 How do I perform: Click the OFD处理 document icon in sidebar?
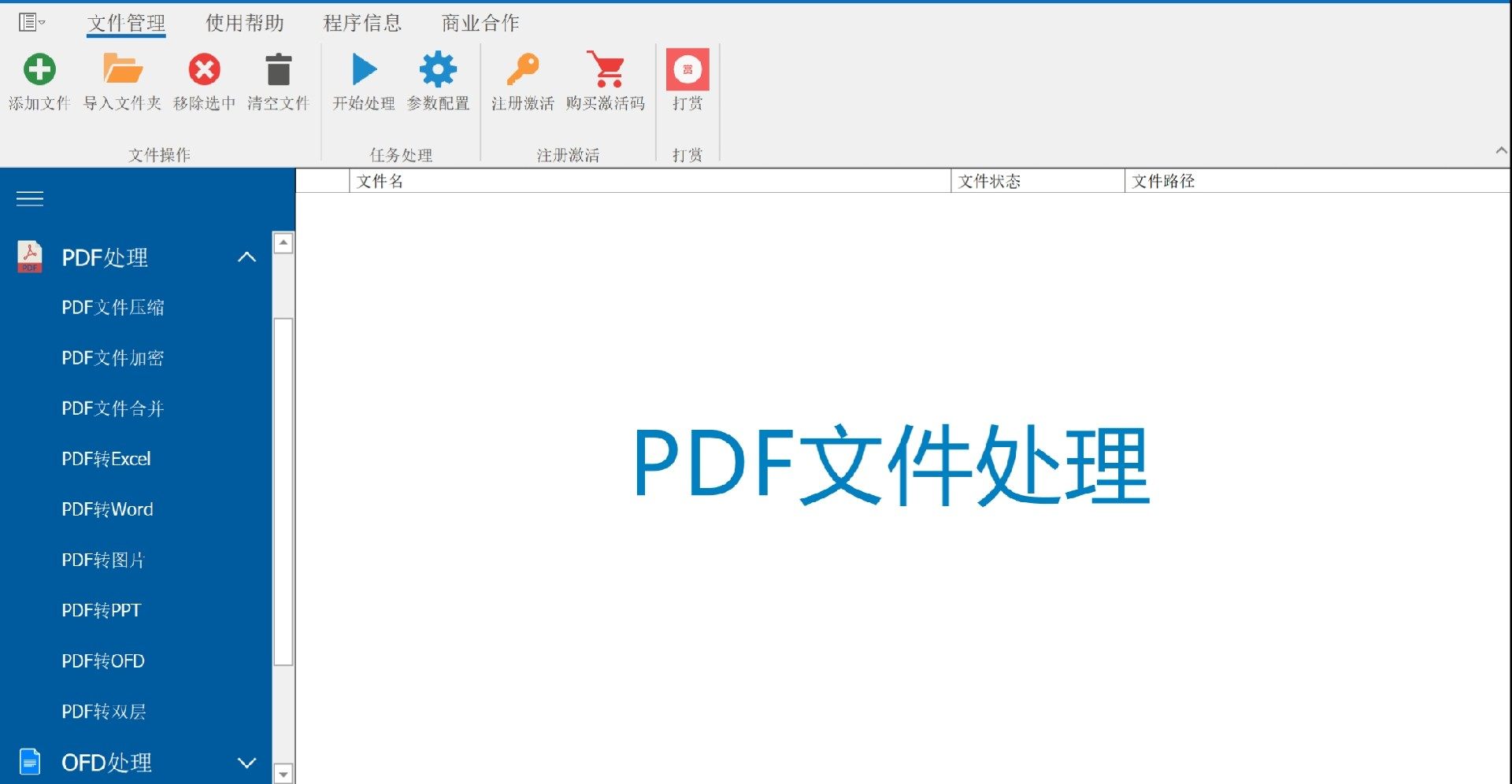click(30, 762)
